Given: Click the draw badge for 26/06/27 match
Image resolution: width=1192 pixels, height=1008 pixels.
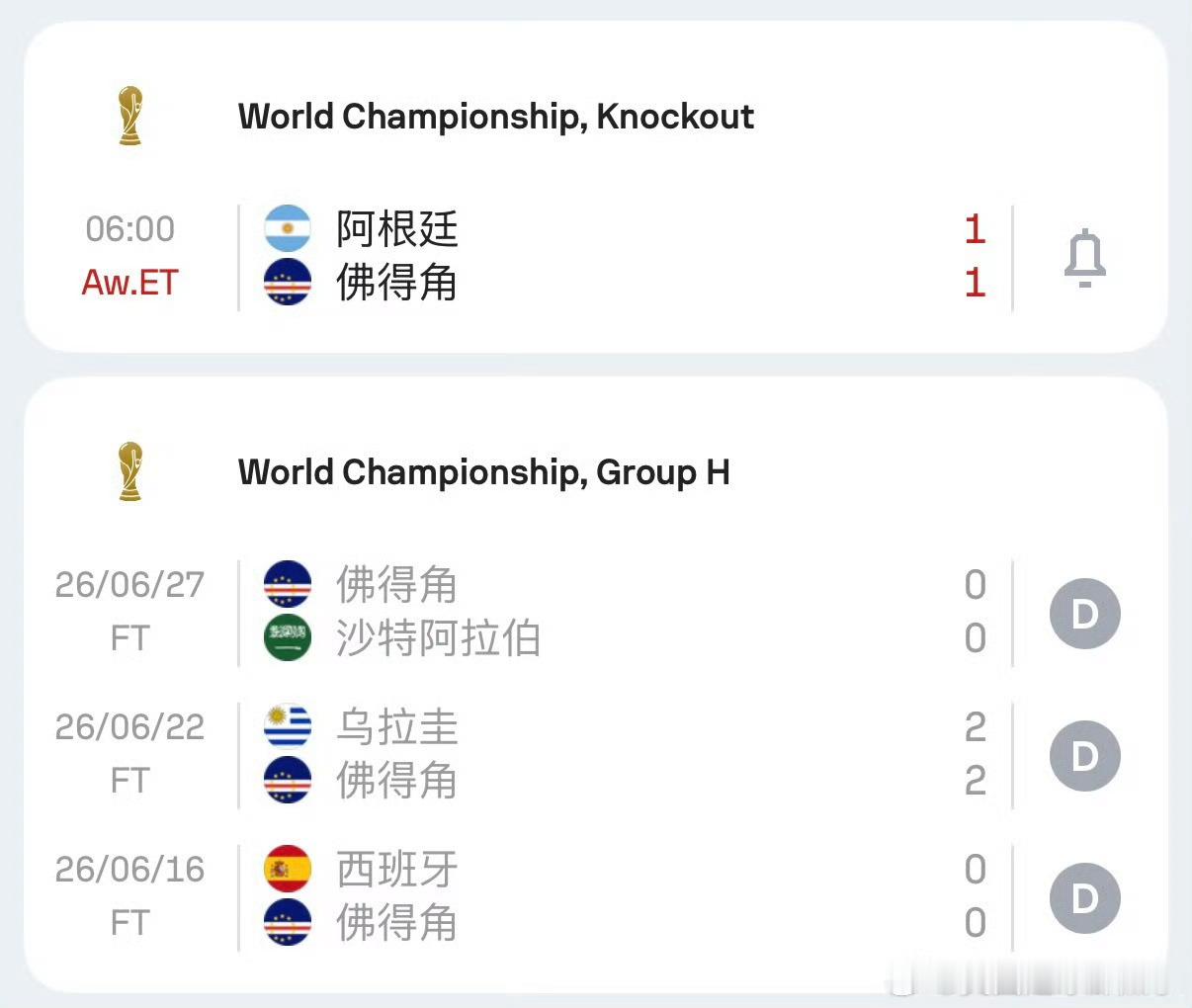Looking at the screenshot, I should (x=1084, y=614).
